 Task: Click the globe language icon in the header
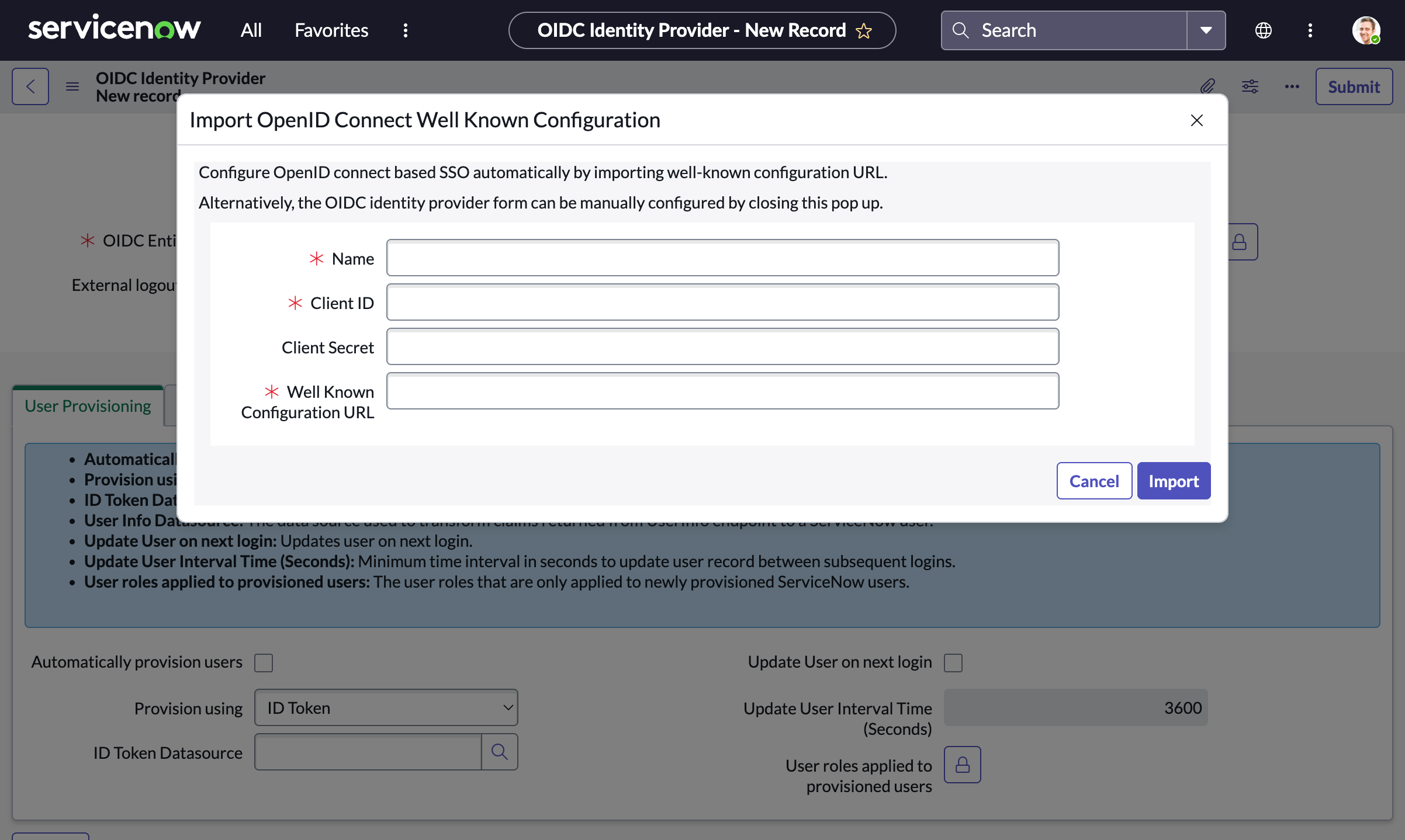[x=1264, y=30]
